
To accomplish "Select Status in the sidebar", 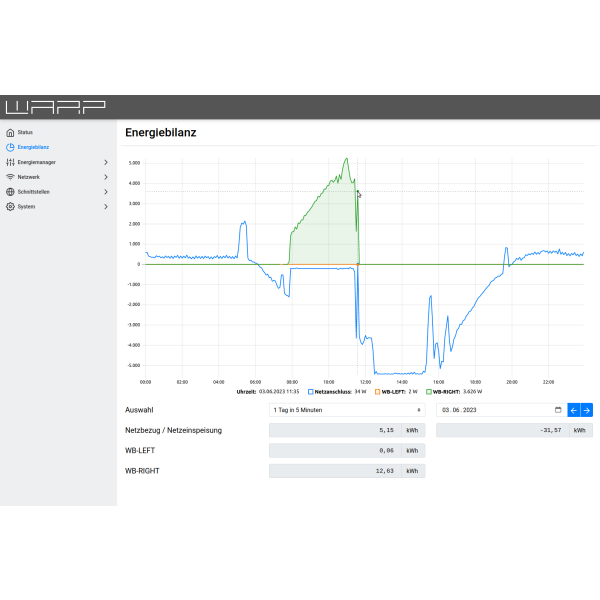I will point(25,132).
